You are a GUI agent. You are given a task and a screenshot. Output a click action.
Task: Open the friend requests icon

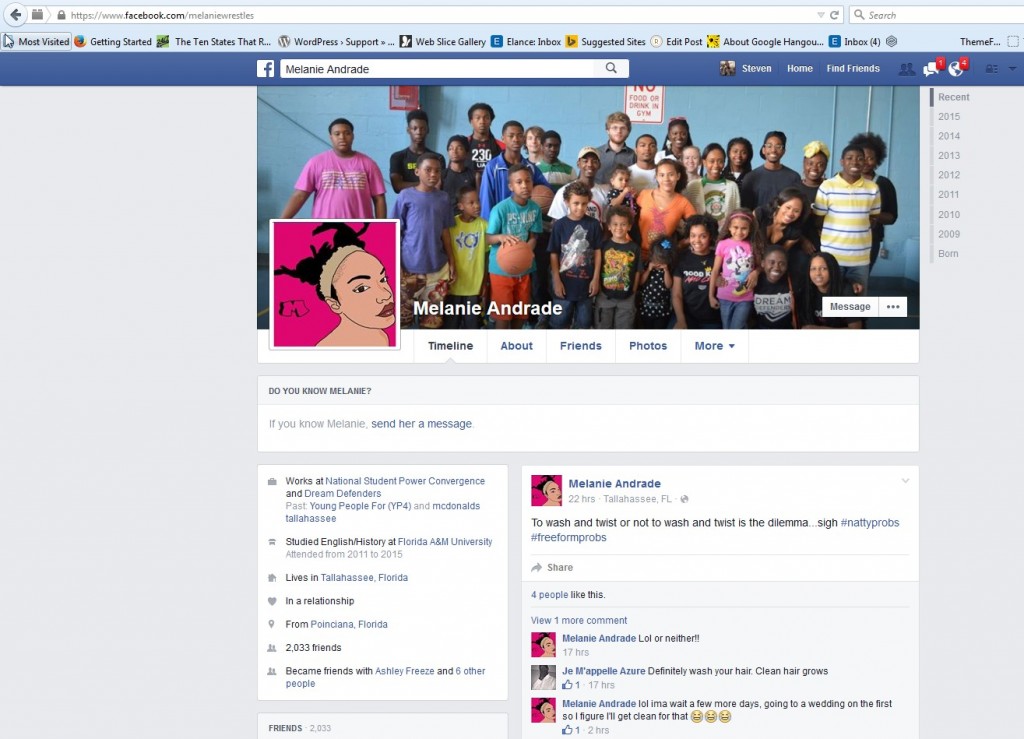pyautogui.click(x=906, y=69)
